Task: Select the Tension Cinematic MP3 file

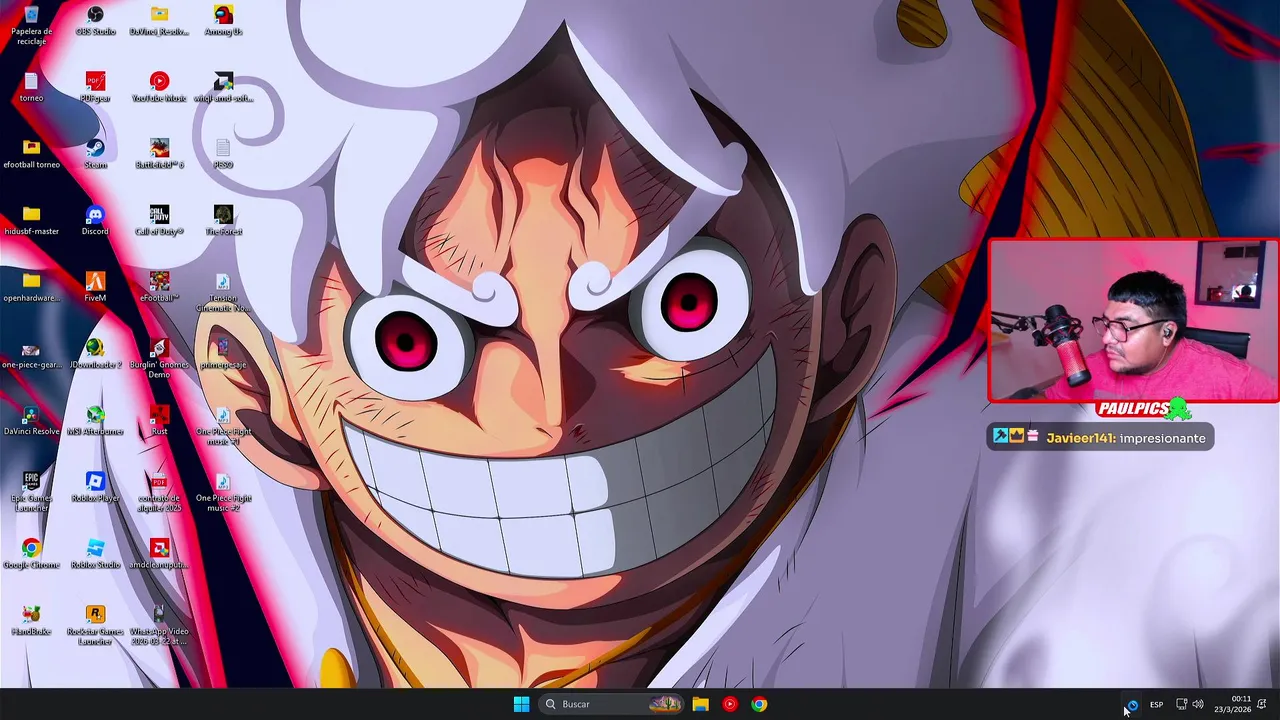Action: pos(223,292)
